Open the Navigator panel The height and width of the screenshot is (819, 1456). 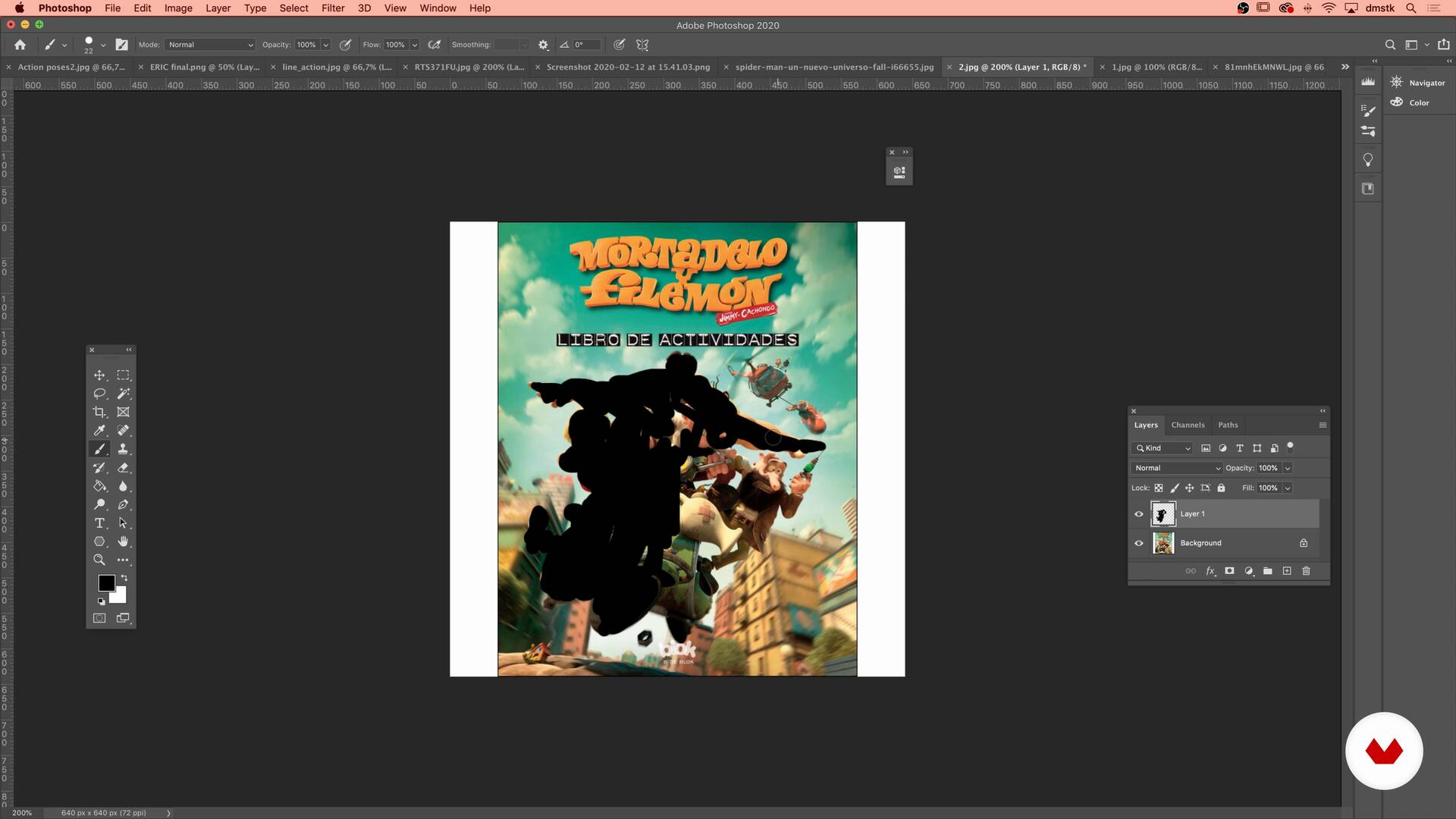pyautogui.click(x=1417, y=82)
